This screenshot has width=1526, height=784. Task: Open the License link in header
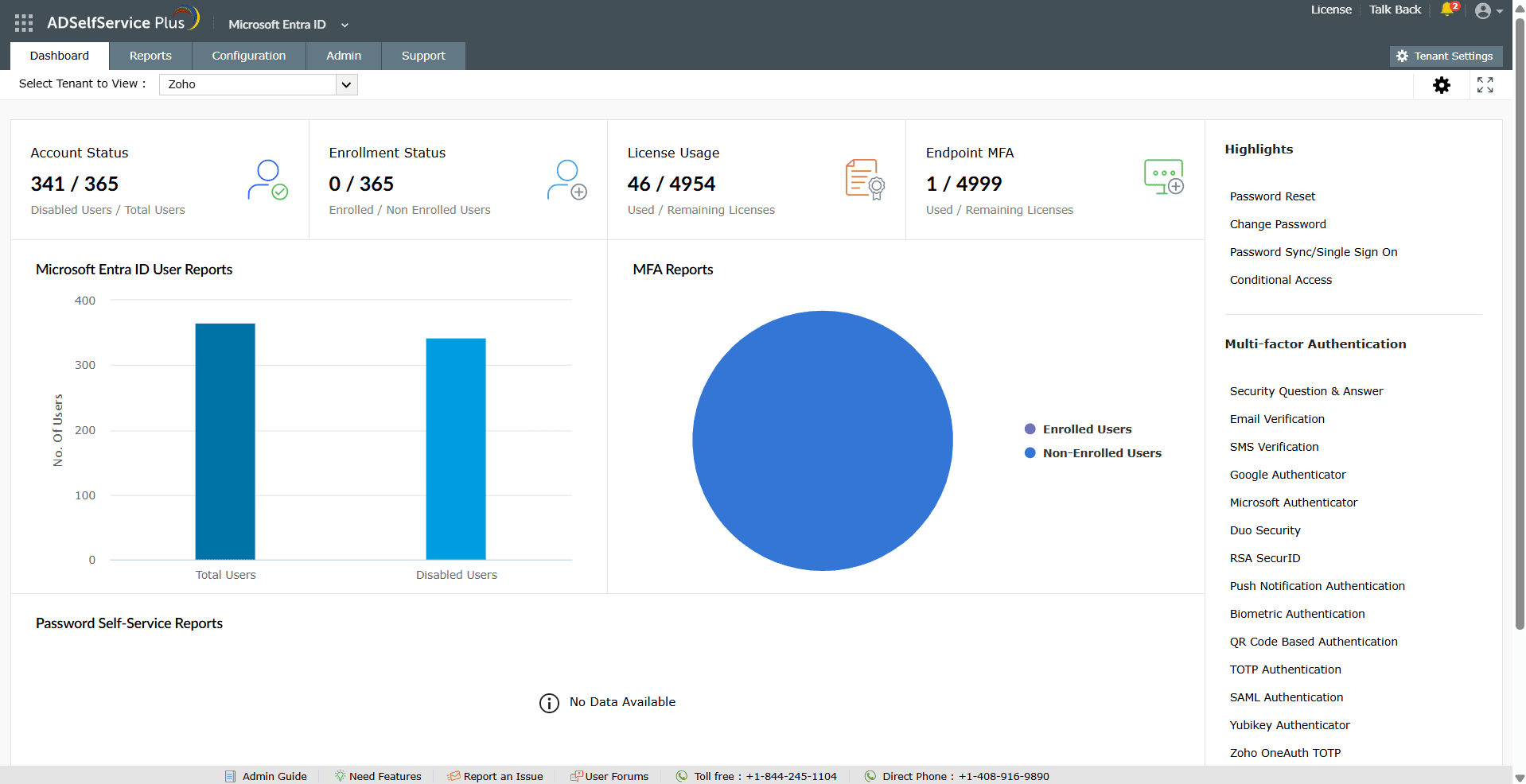click(x=1331, y=10)
